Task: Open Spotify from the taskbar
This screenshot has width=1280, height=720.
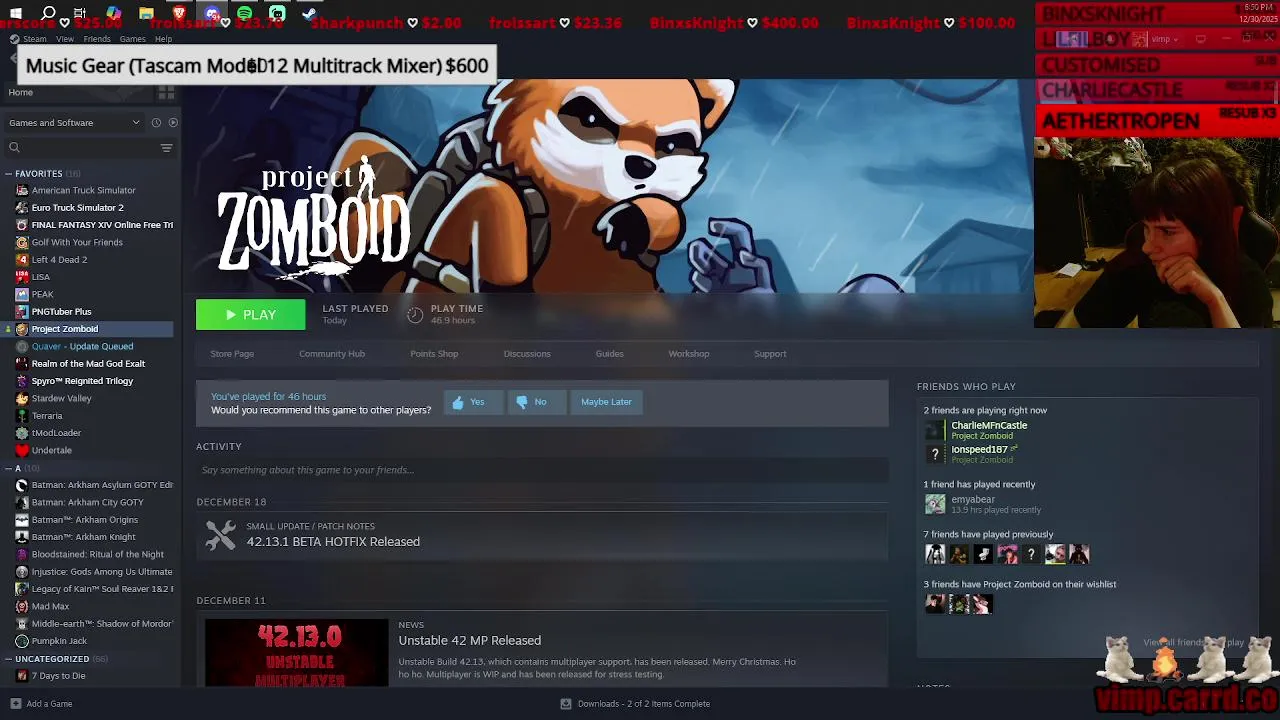Action: [x=245, y=13]
